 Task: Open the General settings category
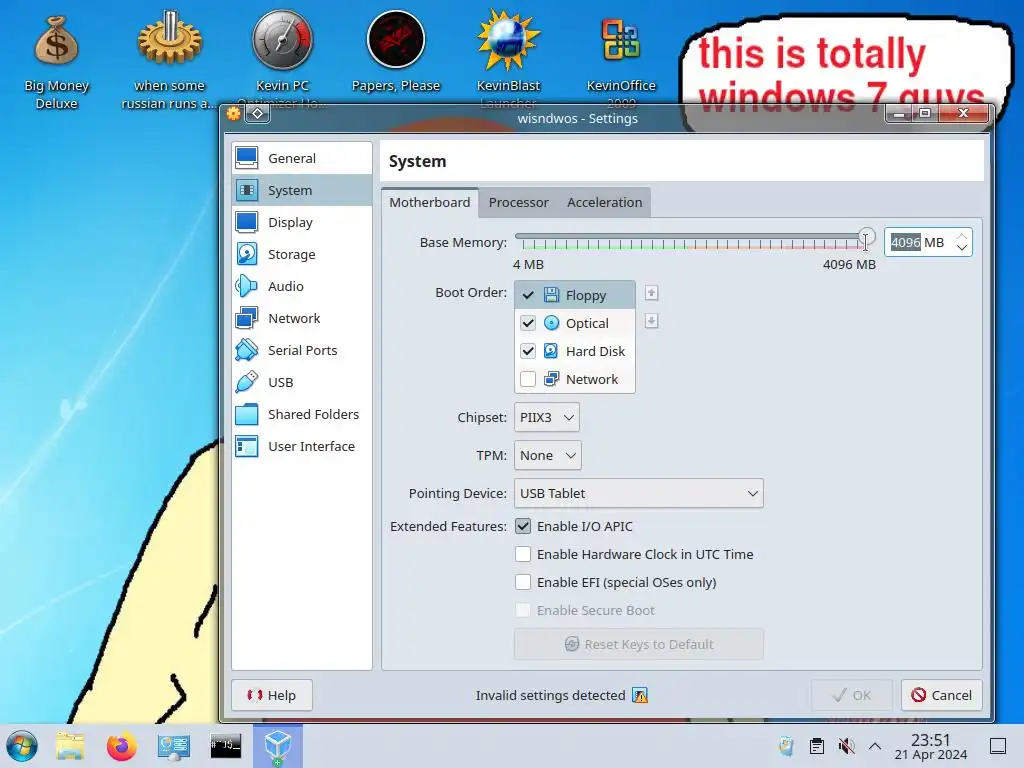302,158
